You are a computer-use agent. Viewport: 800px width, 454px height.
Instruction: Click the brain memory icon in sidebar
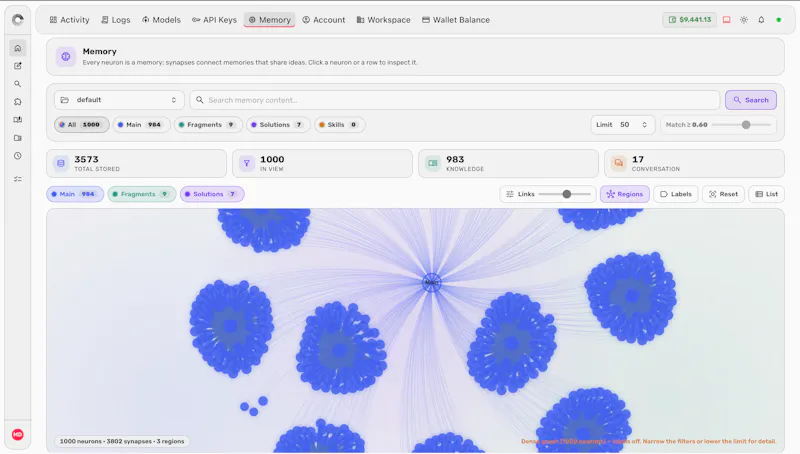click(18, 102)
